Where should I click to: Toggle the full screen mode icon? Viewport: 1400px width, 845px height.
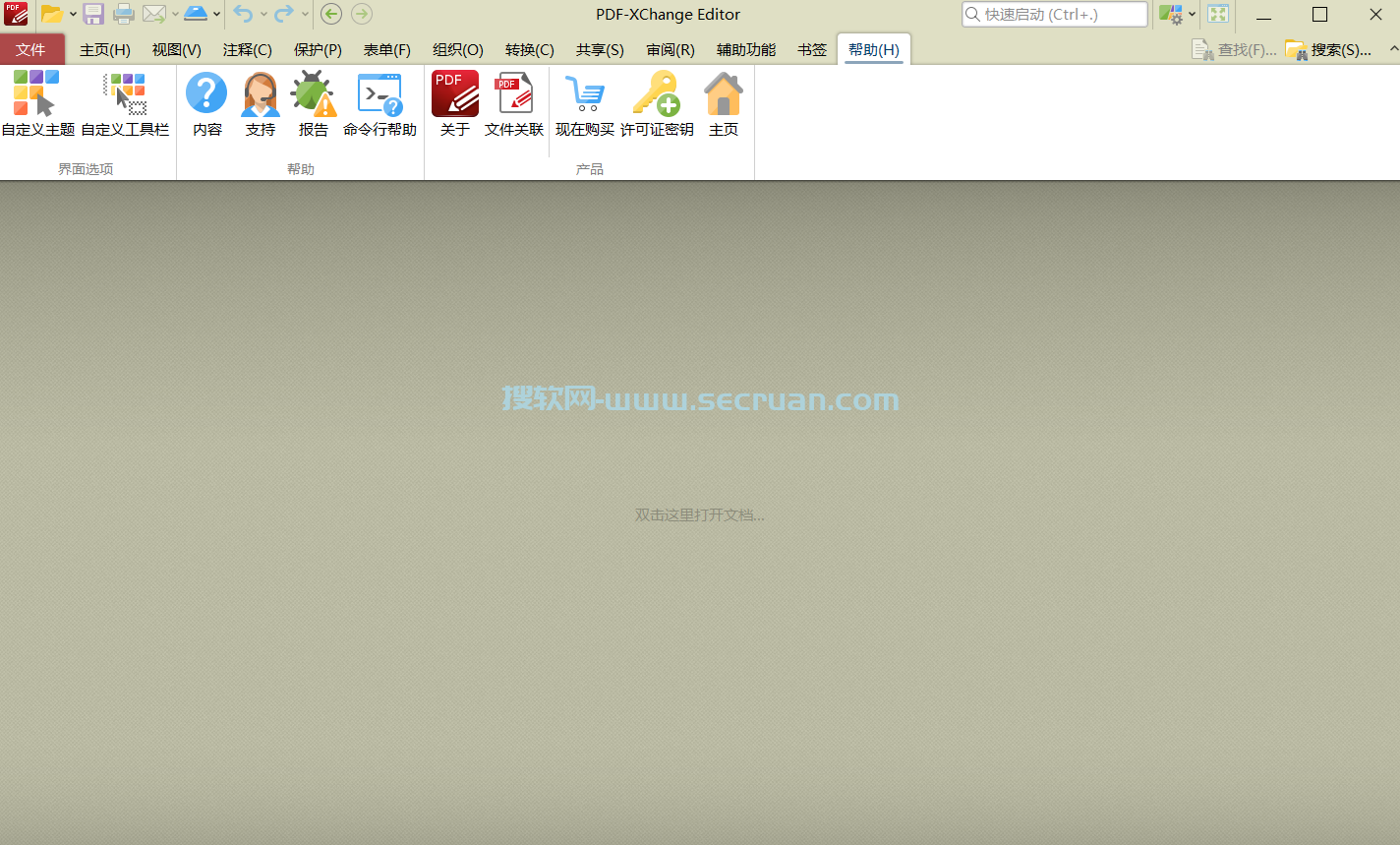click(1218, 14)
